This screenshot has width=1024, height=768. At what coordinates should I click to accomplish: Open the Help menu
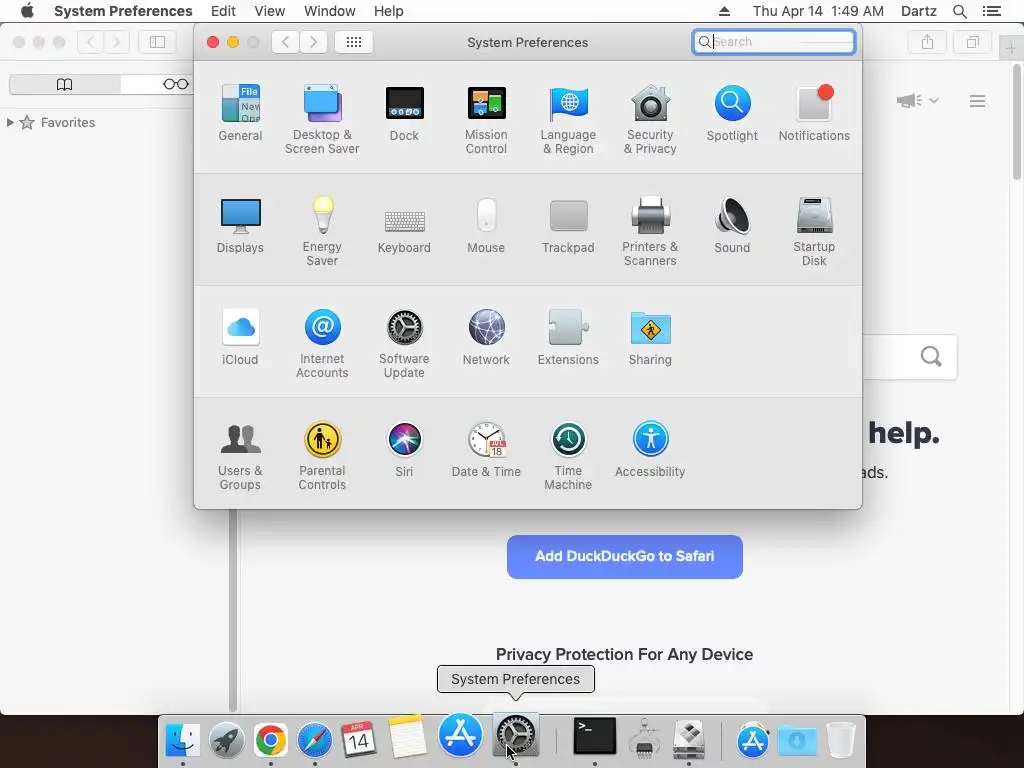(x=389, y=11)
